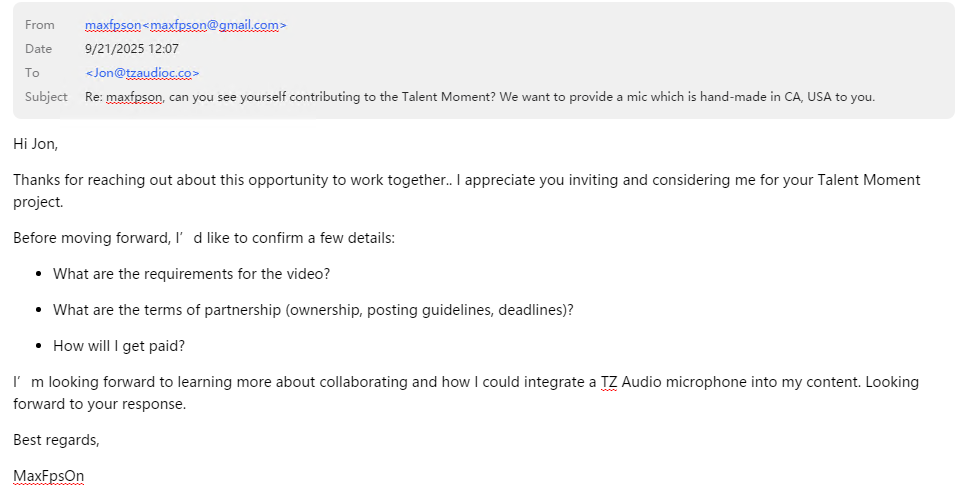The image size is (961, 493).
Task: Click the 'How will I get paid?' bullet
Action: click(119, 346)
